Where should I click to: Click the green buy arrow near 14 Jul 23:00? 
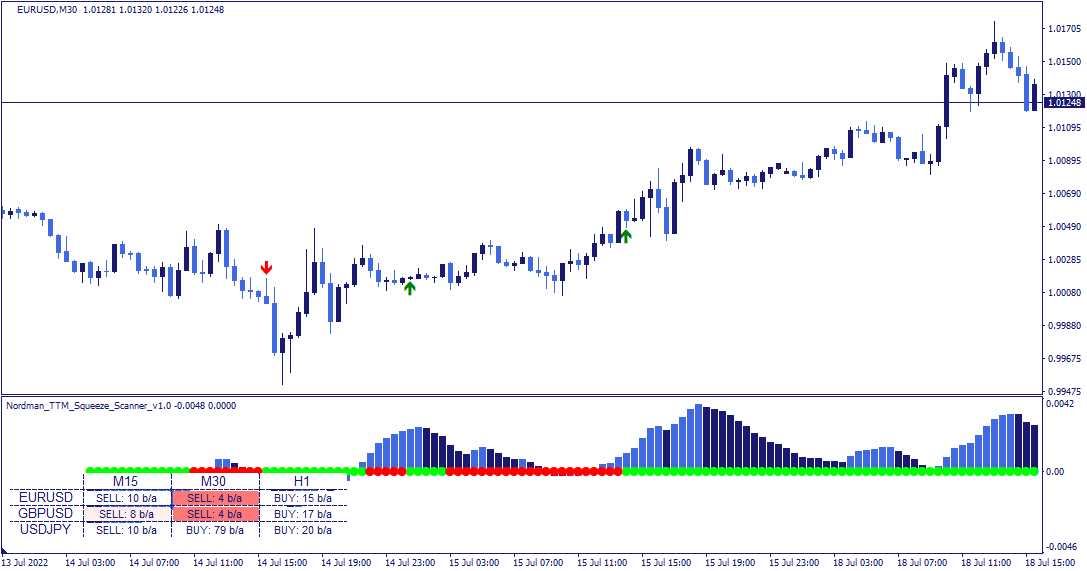point(410,288)
